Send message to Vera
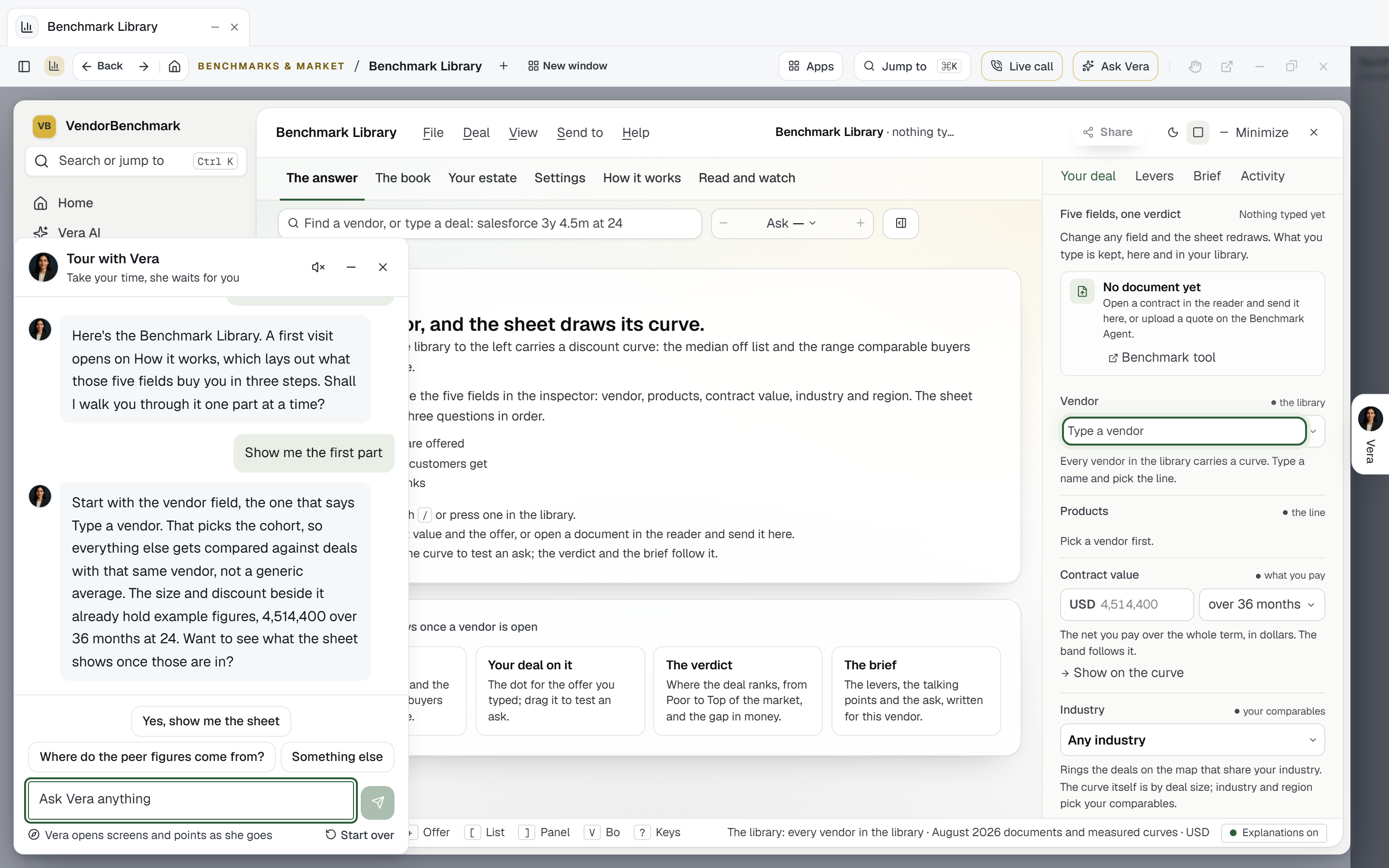Viewport: 1389px width, 868px height. 378,802
